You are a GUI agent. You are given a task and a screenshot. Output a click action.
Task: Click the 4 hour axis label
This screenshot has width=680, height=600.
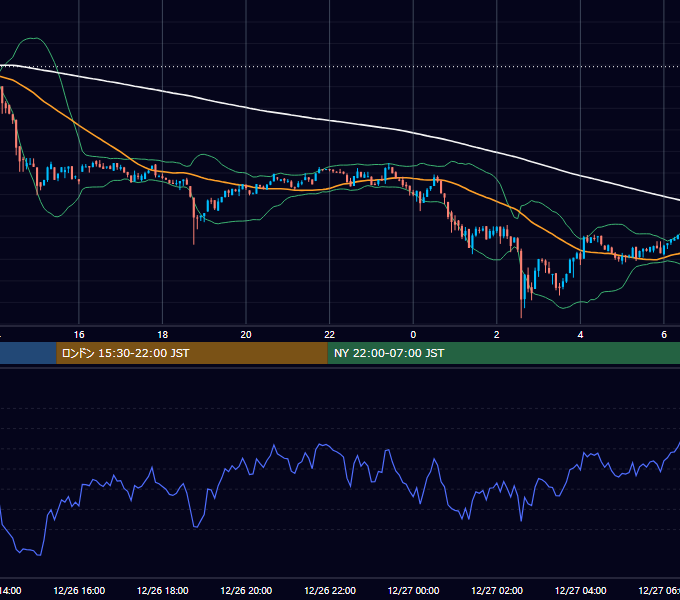[580, 335]
